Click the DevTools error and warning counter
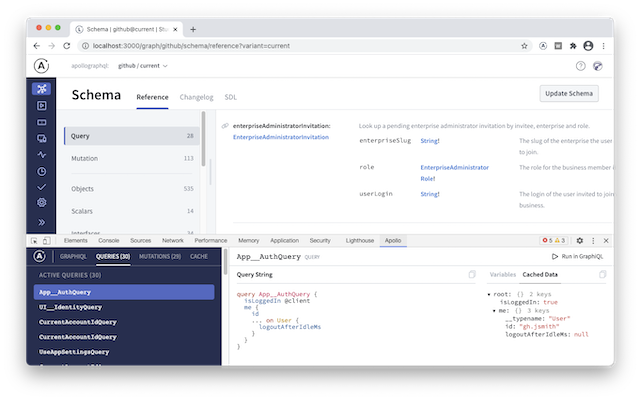 [x=554, y=240]
